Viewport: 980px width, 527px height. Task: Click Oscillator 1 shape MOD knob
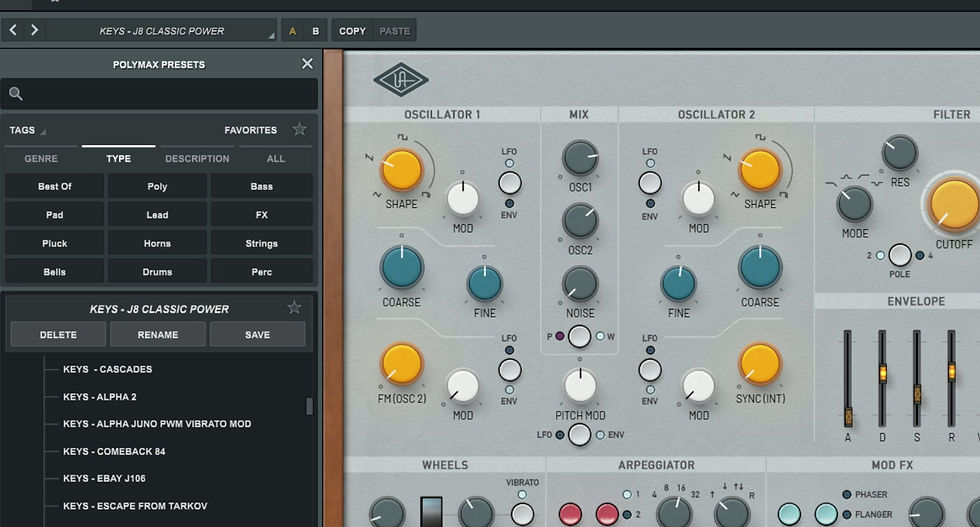point(462,199)
